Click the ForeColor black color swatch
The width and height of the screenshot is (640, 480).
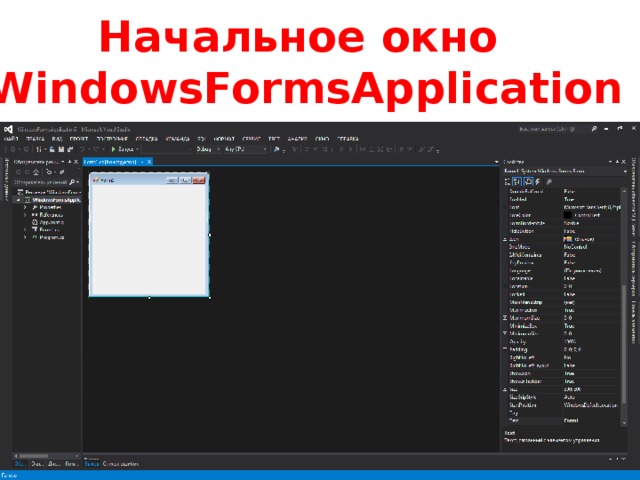pos(567,215)
